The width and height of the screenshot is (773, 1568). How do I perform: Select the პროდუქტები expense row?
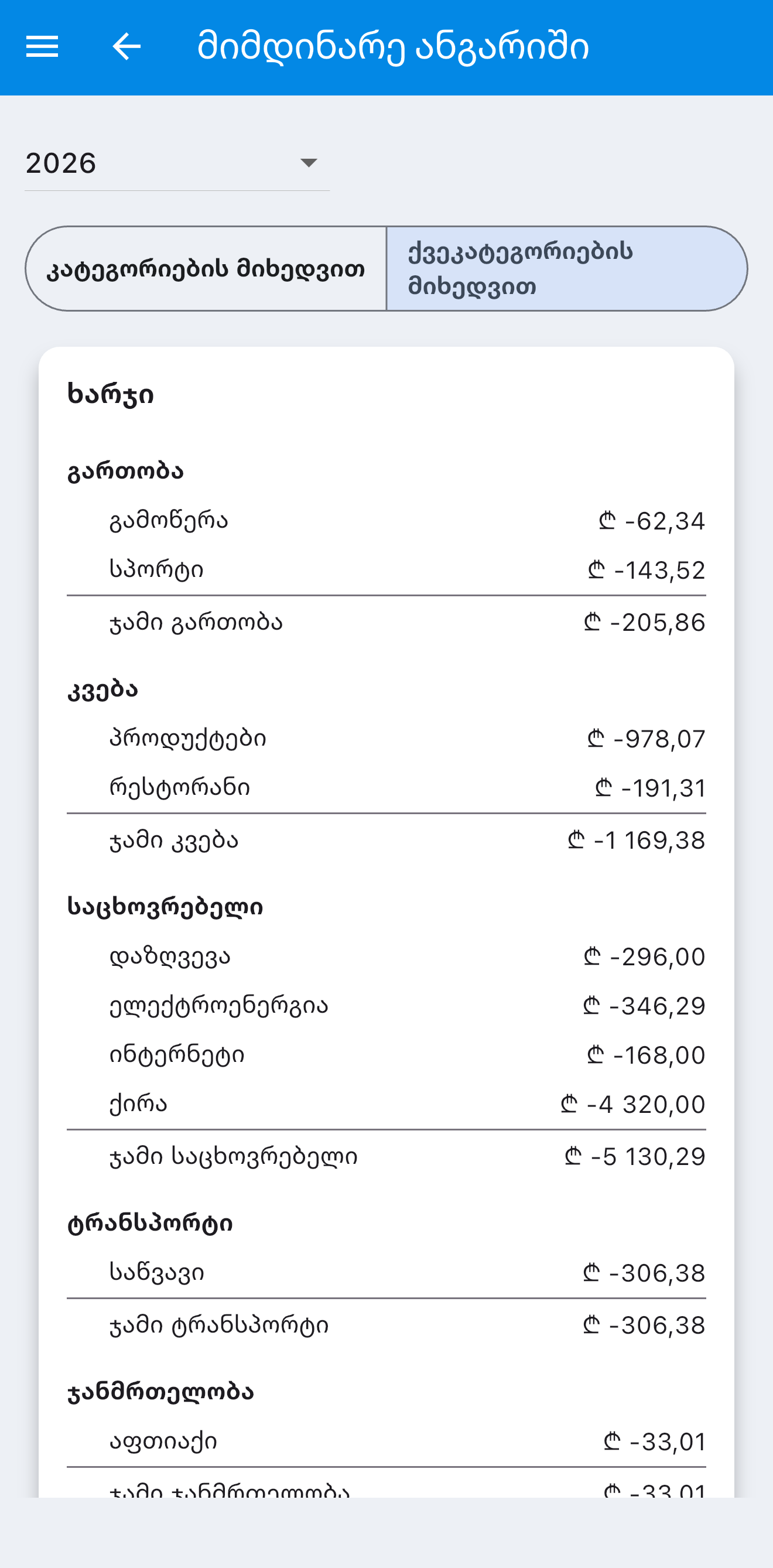tap(386, 739)
